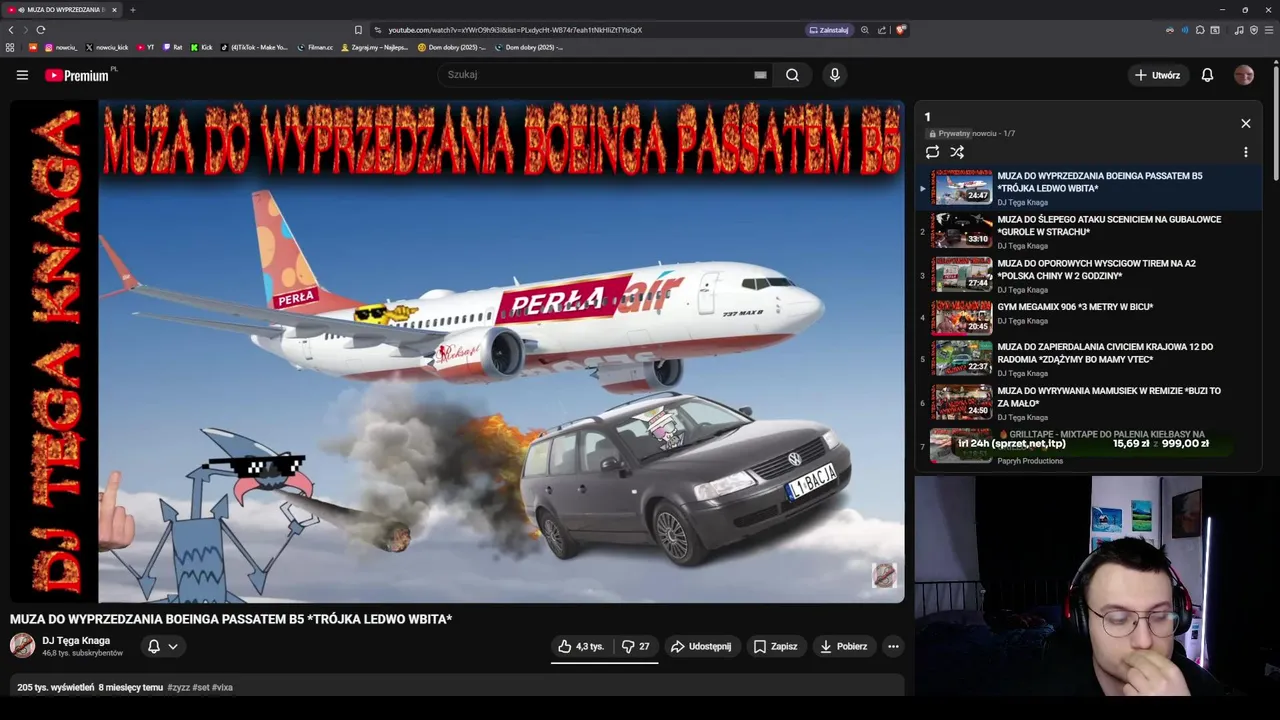Click the blue speaker toolbar icon
The height and width of the screenshot is (720, 1280).
1185,30
